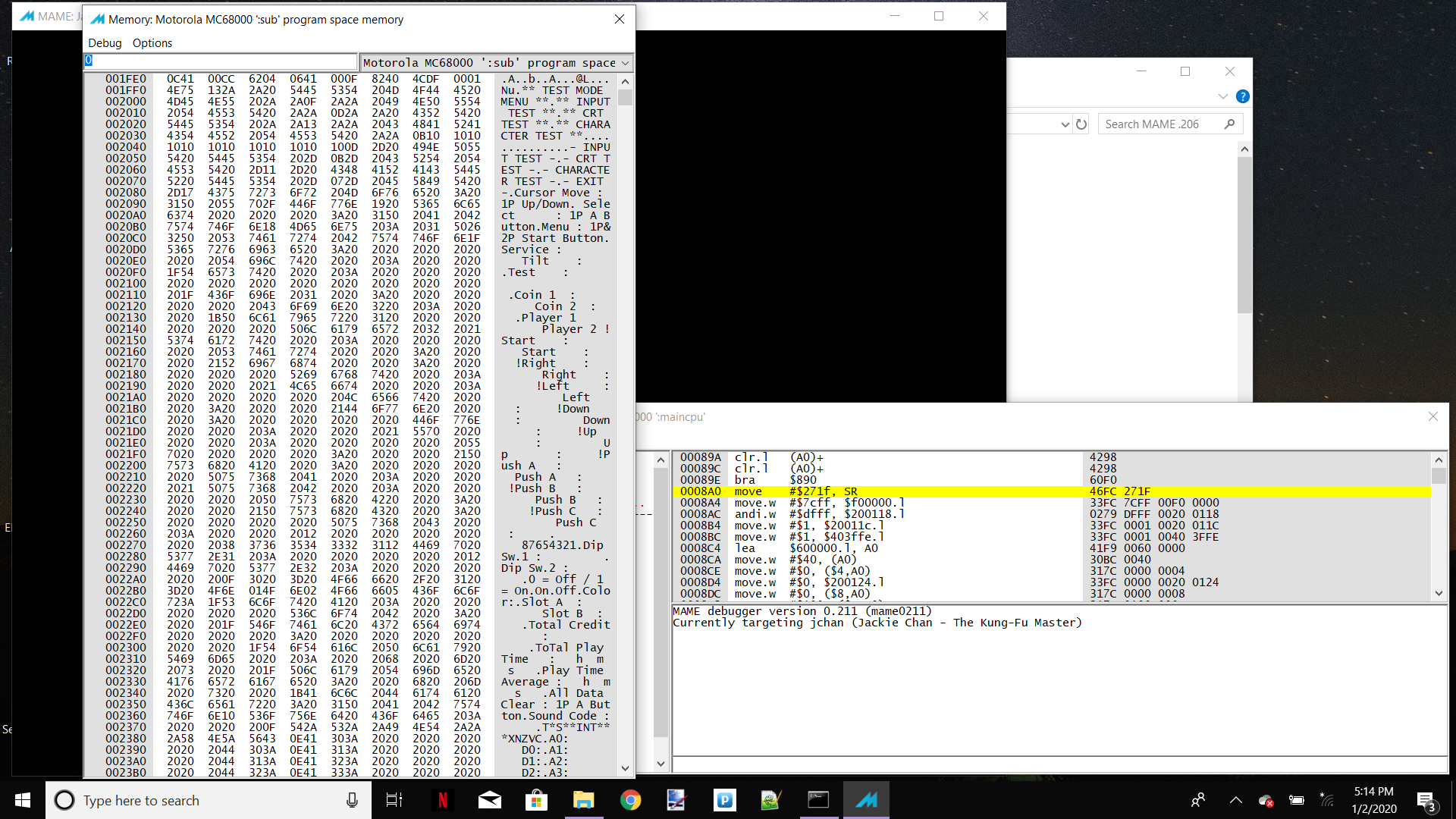
Task: Show hidden system tray icons
Action: [1236, 800]
